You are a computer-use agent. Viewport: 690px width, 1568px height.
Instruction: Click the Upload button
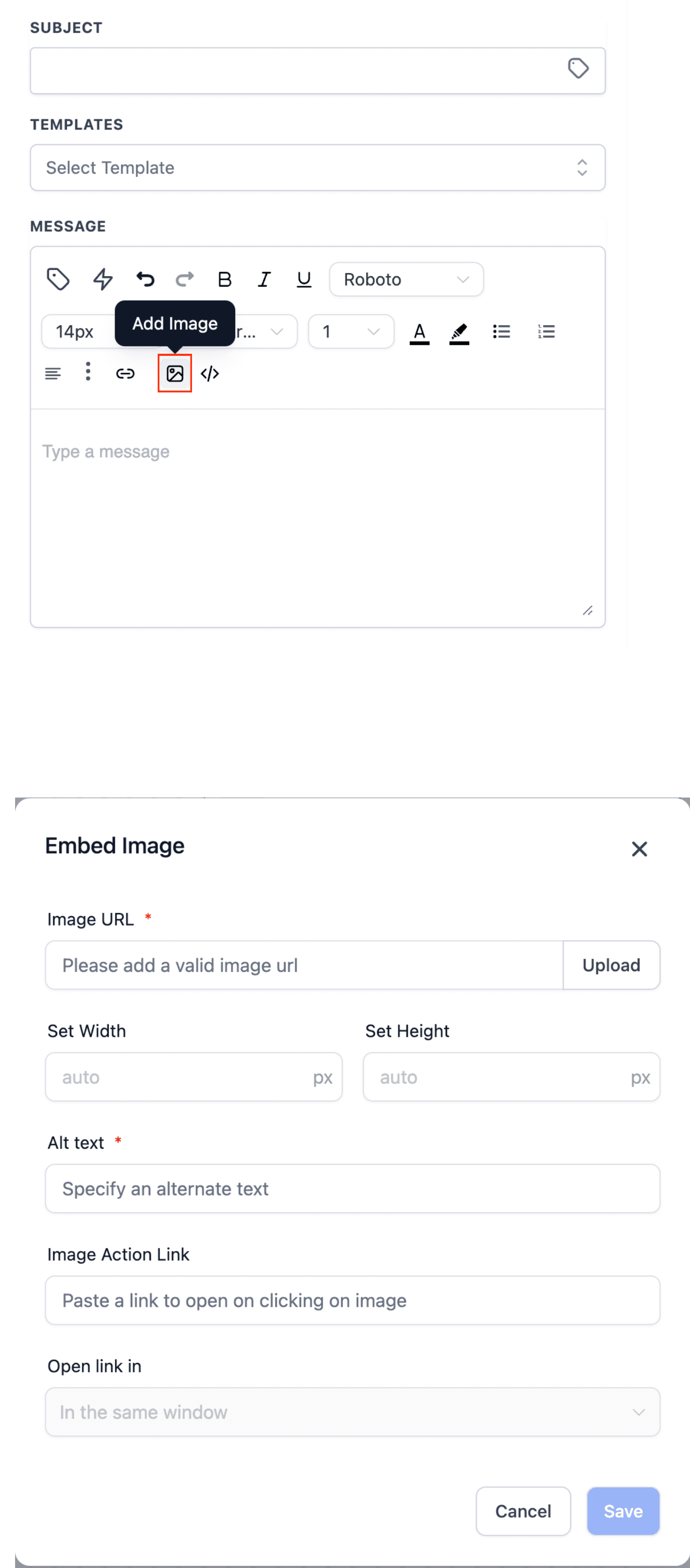pyautogui.click(x=611, y=966)
